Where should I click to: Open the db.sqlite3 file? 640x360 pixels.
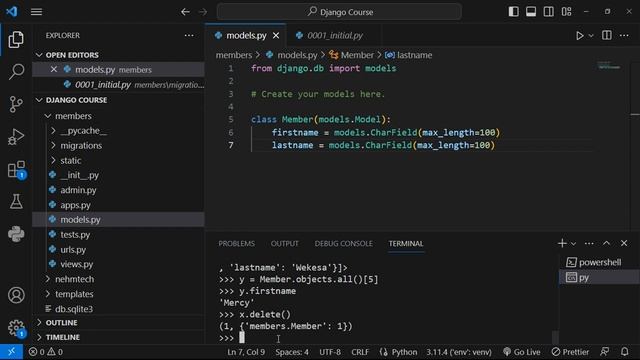click(x=73, y=309)
